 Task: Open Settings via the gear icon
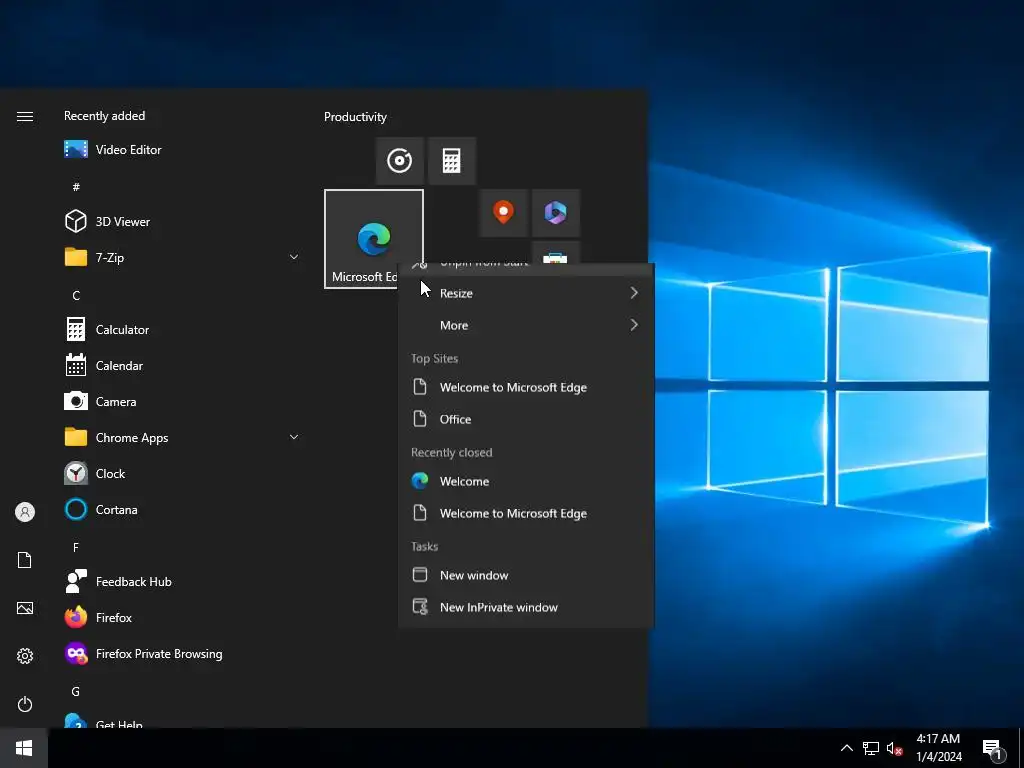[x=25, y=656]
